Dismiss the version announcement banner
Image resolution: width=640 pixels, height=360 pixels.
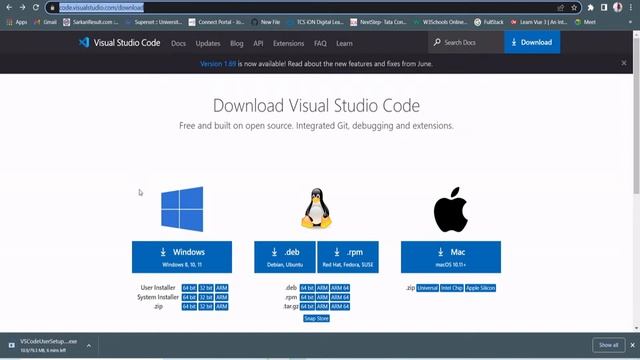pyautogui.click(x=624, y=63)
